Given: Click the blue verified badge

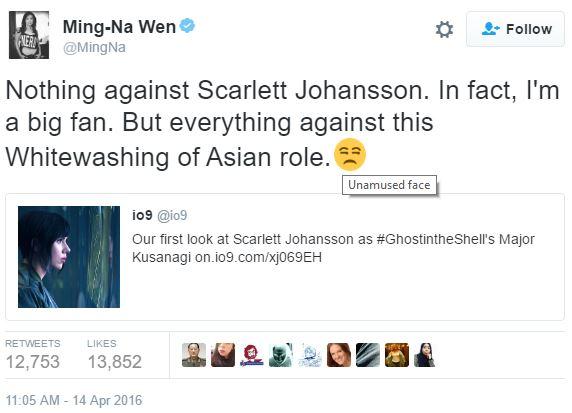Looking at the screenshot, I should click(x=188, y=26).
